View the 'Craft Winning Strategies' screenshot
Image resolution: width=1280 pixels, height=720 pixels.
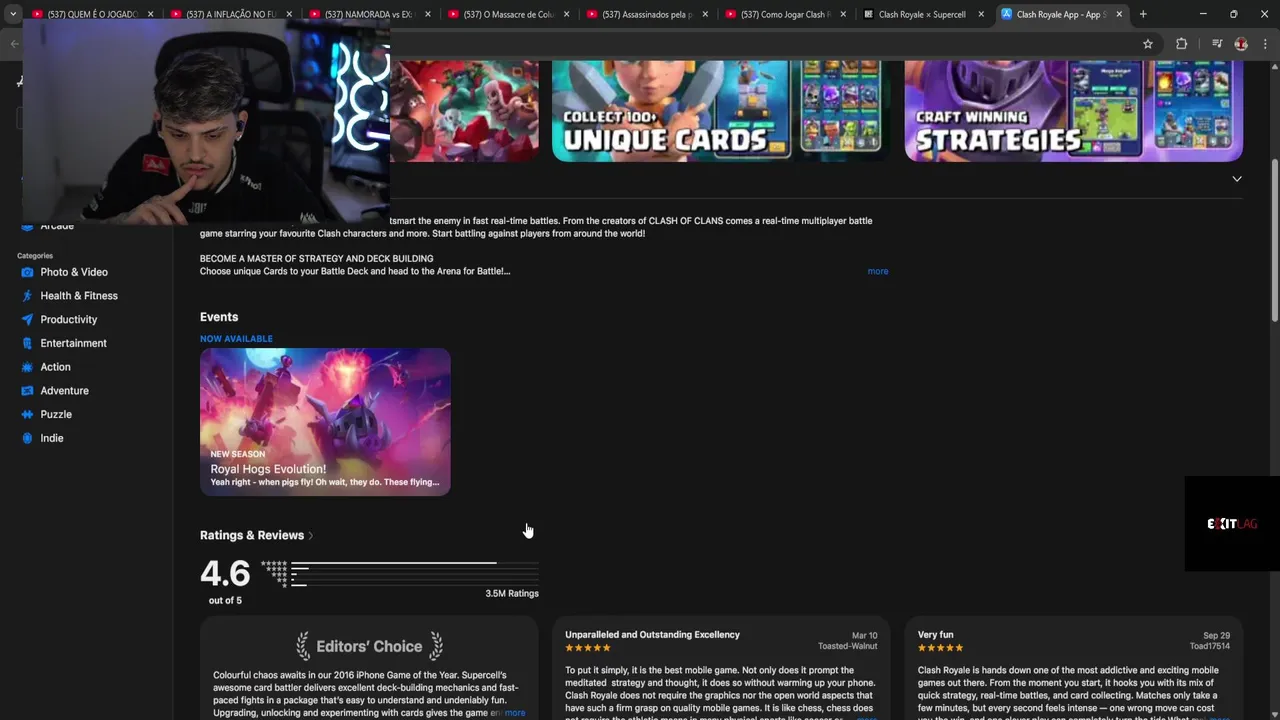[x=1074, y=110]
